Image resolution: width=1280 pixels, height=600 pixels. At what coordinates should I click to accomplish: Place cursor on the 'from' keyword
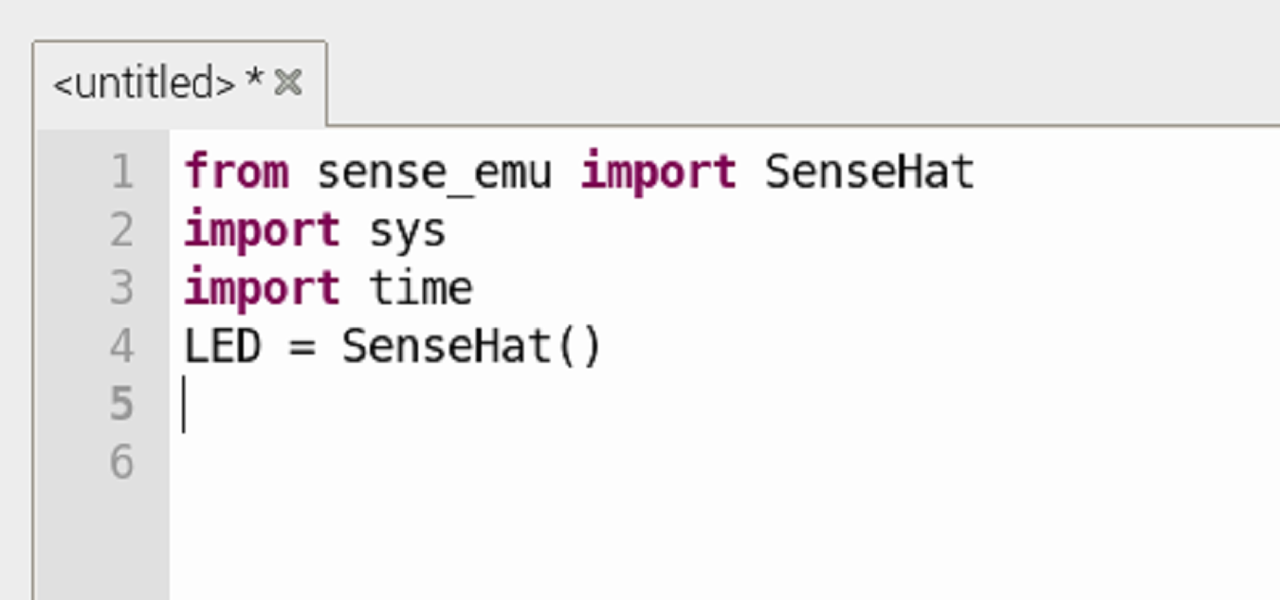(237, 172)
